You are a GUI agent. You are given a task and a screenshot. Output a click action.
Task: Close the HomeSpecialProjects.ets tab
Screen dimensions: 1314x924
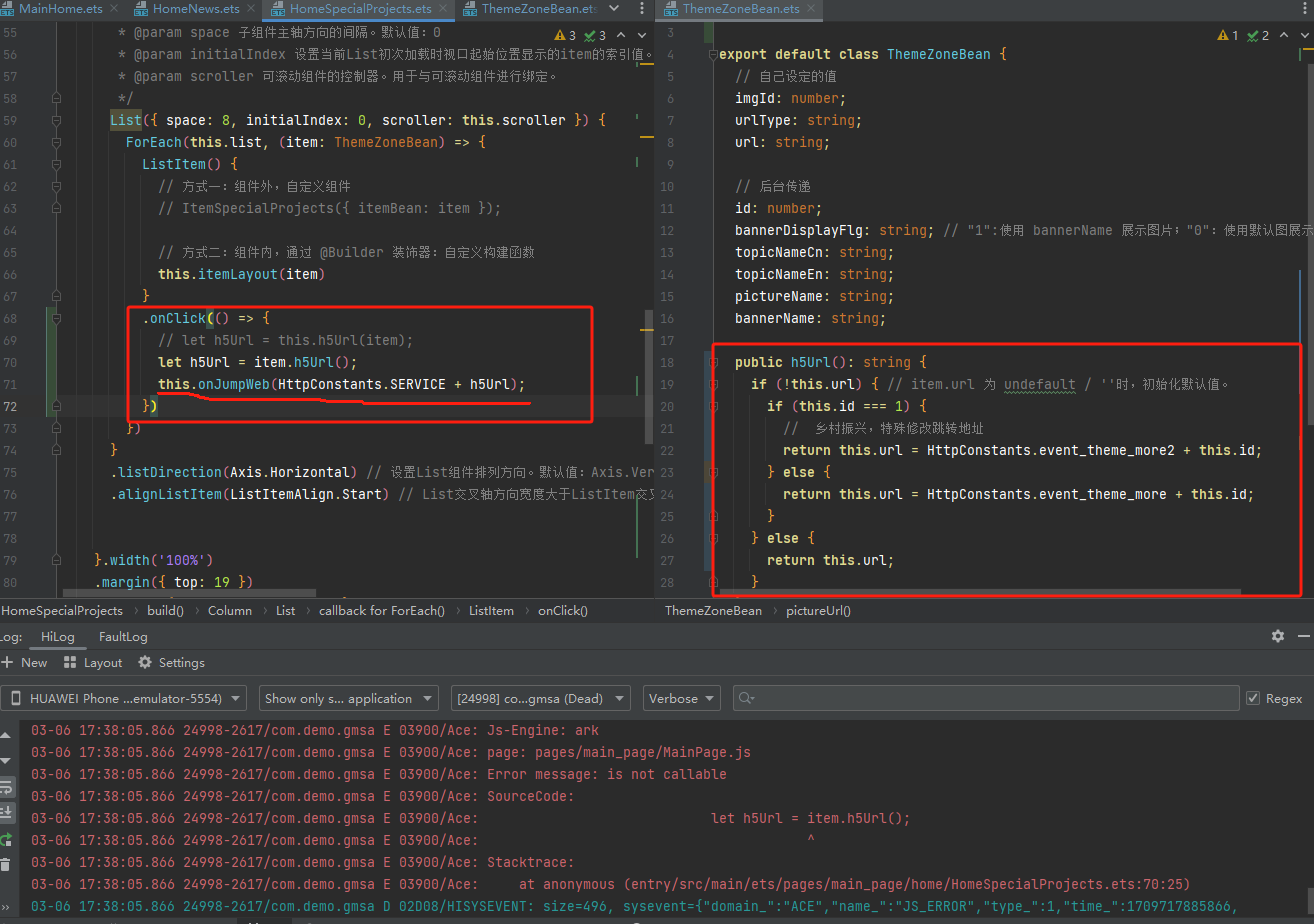[444, 9]
